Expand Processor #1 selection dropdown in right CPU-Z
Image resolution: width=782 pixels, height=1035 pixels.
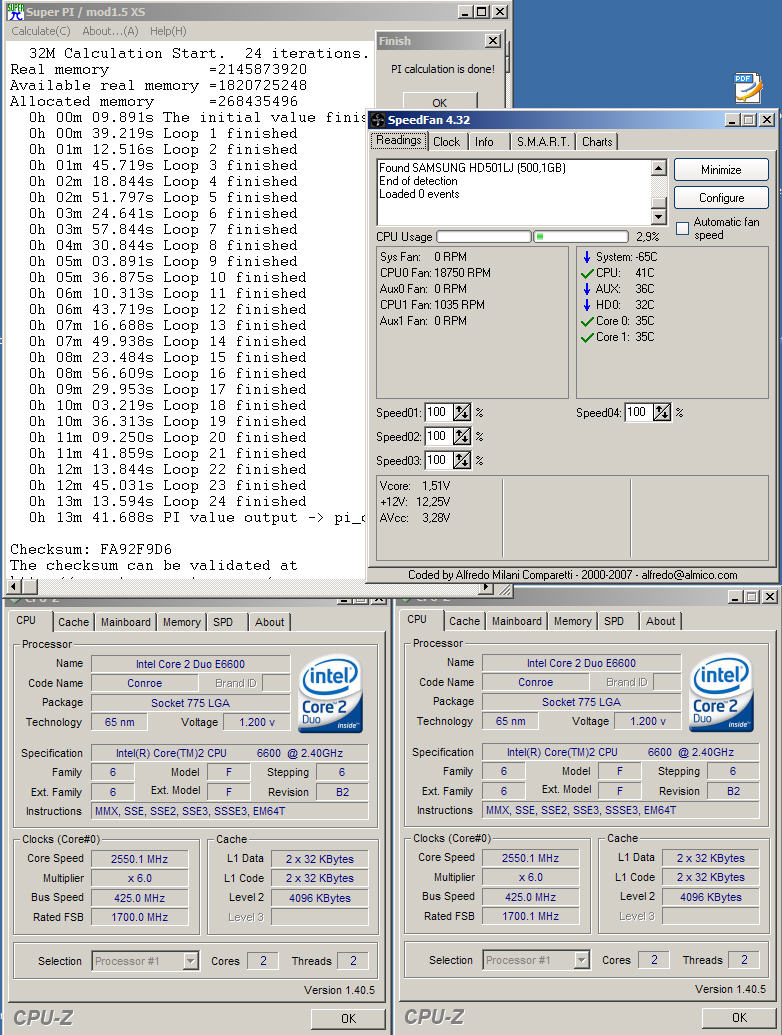pos(581,960)
